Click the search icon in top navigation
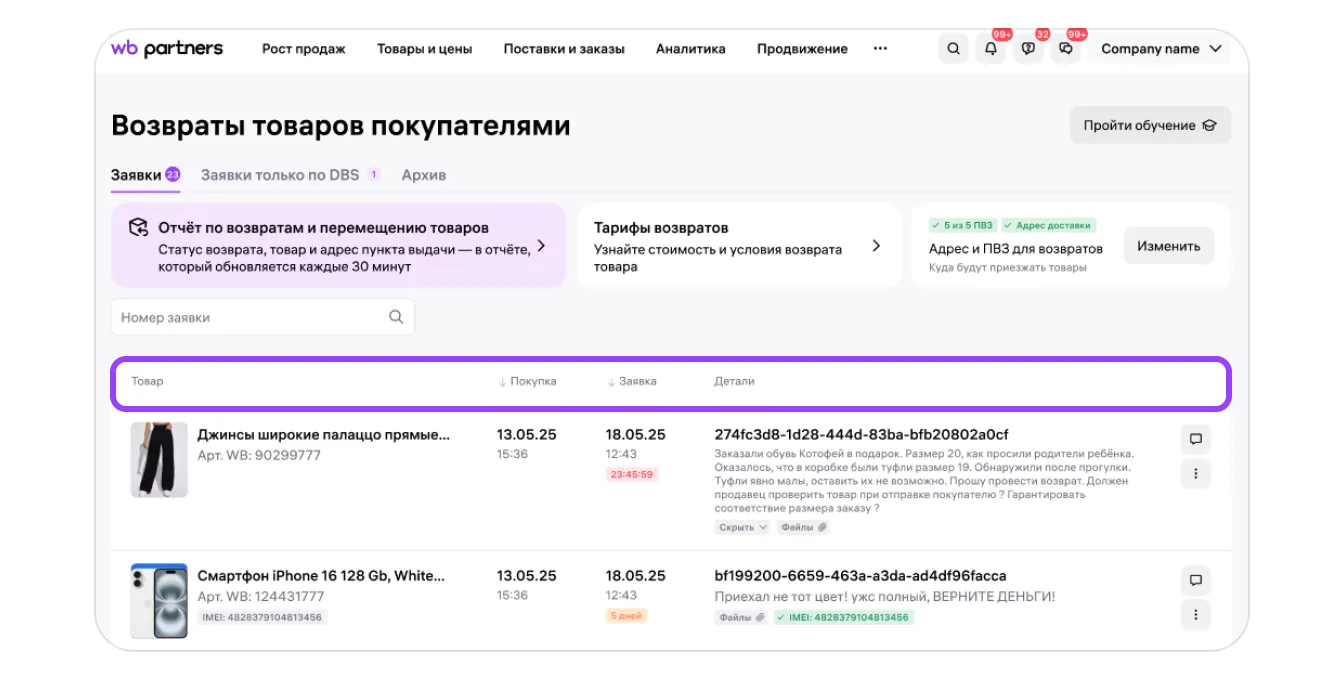The width and height of the screenshot is (1344, 680). [953, 49]
